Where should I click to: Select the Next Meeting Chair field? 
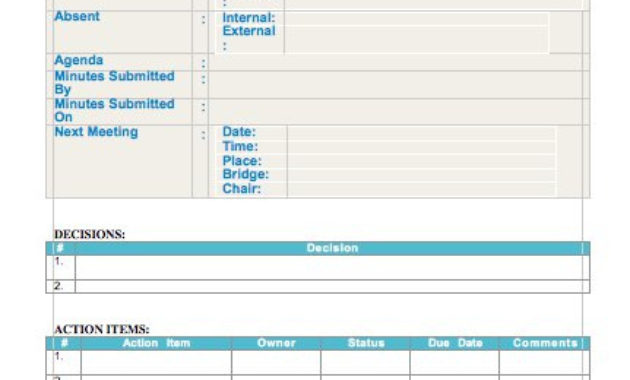coord(421,189)
